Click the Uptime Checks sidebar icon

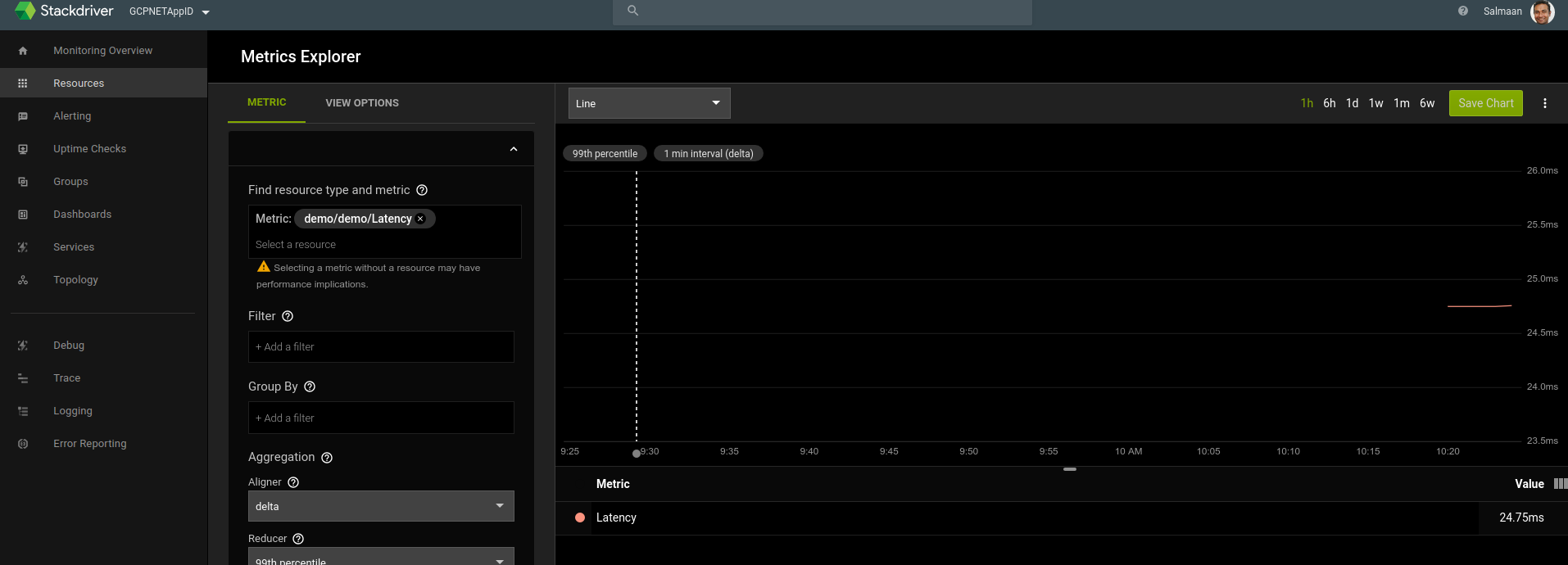23,149
